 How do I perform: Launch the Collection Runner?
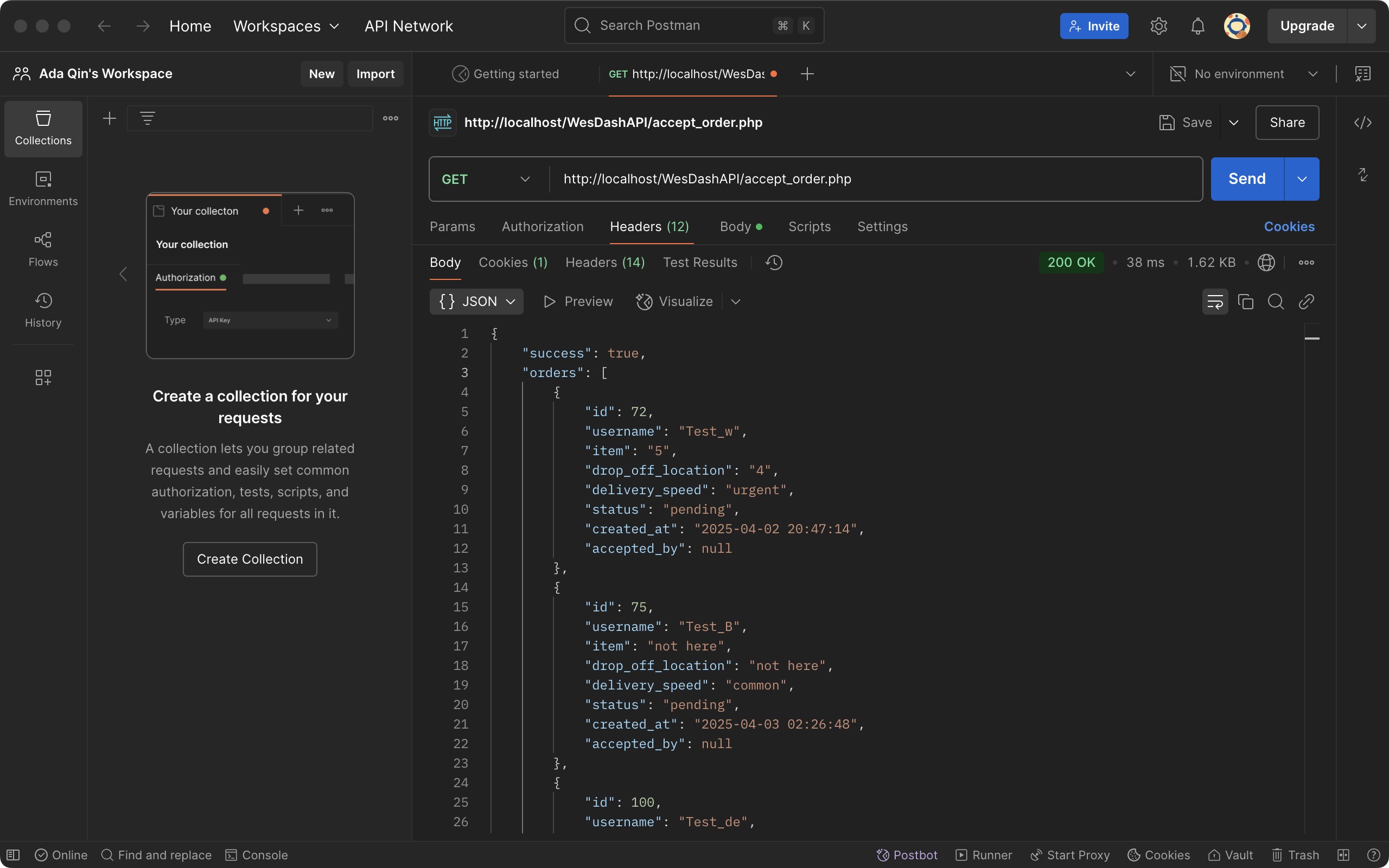[x=983, y=855]
